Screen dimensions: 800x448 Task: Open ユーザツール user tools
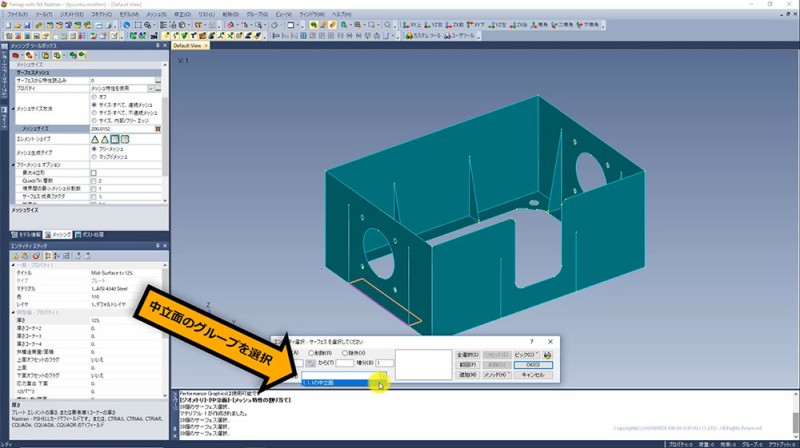point(460,36)
